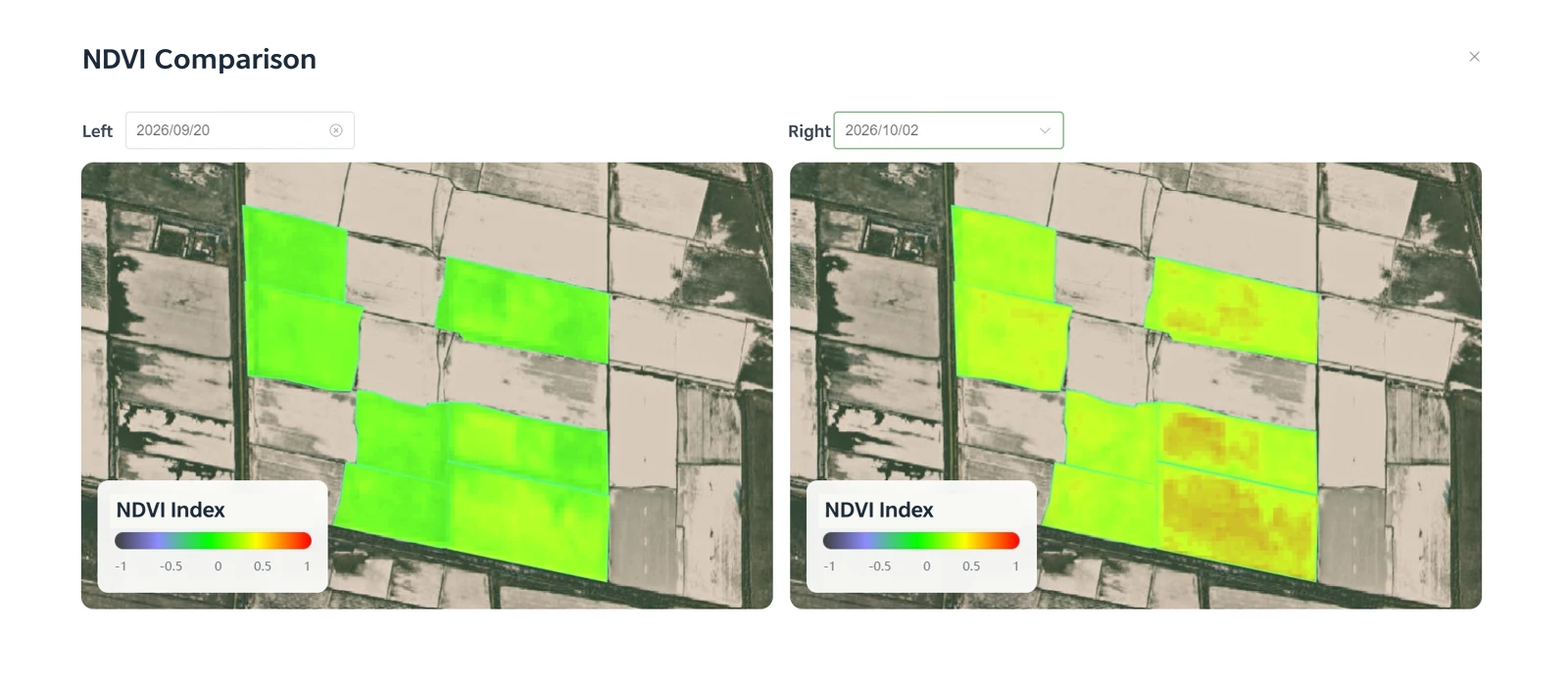Click the '-0.5' tick on left legend

coord(171,566)
